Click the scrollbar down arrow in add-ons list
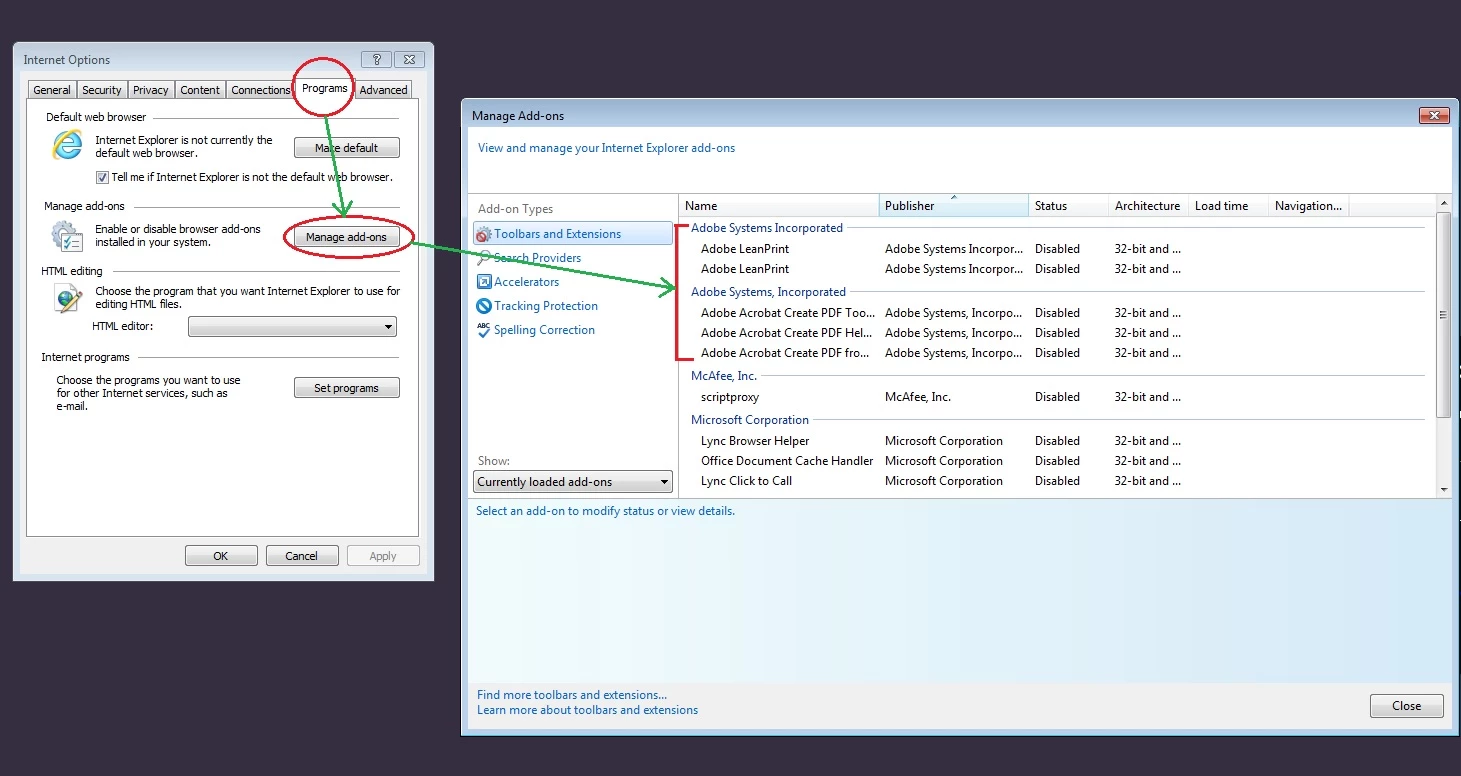The height and width of the screenshot is (776, 1461). tap(1443, 489)
